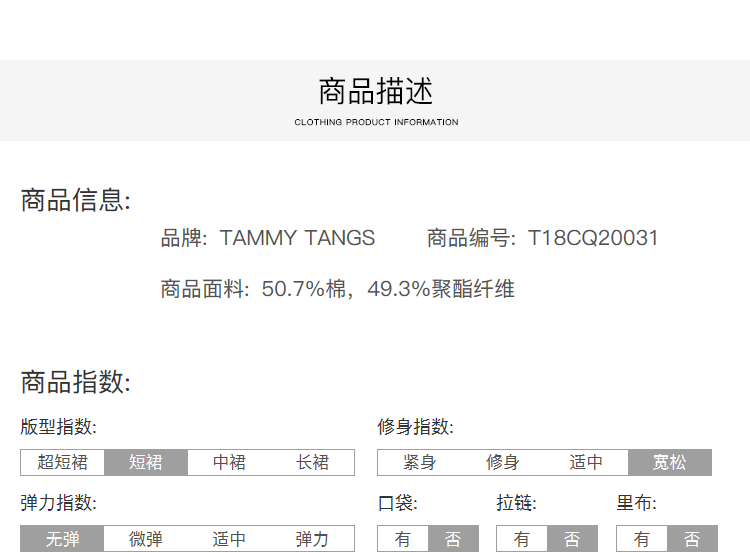Pick the 弹力 elasticity option

click(x=312, y=539)
